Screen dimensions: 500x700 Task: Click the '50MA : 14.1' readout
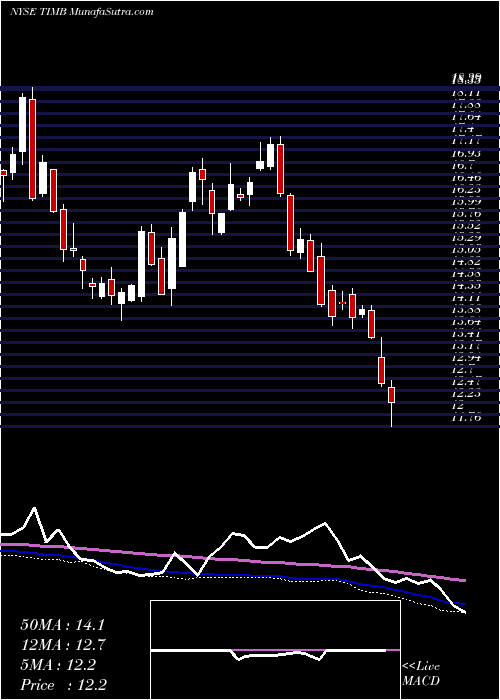[x=62, y=625]
